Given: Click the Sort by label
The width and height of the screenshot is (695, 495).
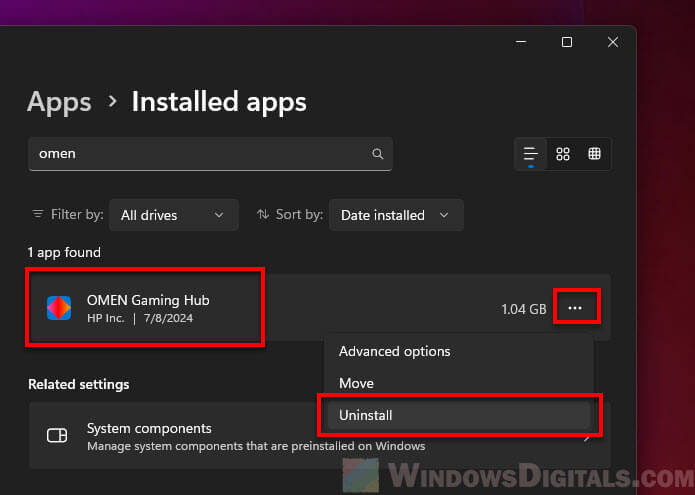Looking at the screenshot, I should 299,215.
